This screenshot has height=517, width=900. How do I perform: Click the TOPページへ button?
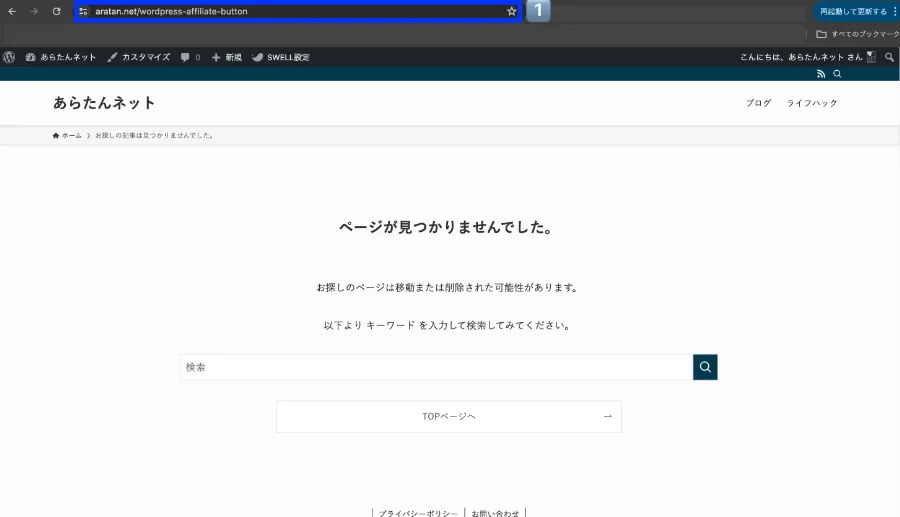[449, 417]
